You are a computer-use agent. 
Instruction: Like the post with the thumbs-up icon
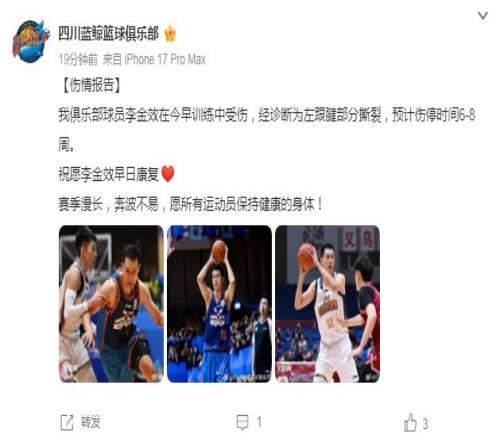coord(410,423)
